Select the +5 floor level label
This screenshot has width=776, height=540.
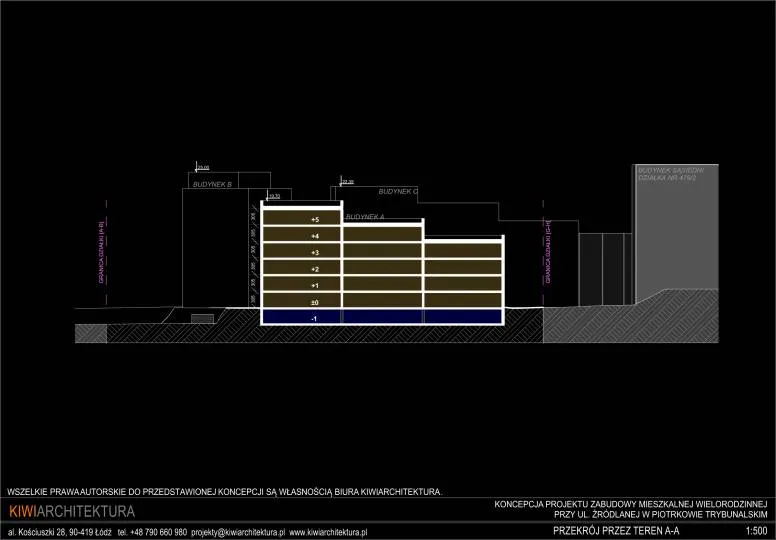pos(315,219)
